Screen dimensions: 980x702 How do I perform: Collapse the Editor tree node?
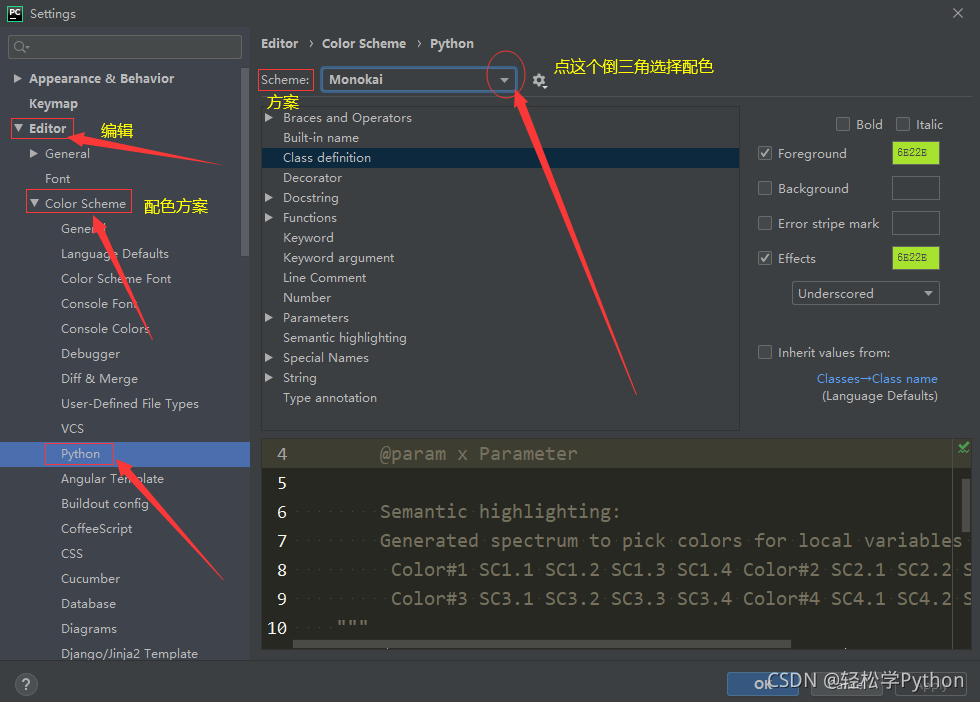coord(18,128)
